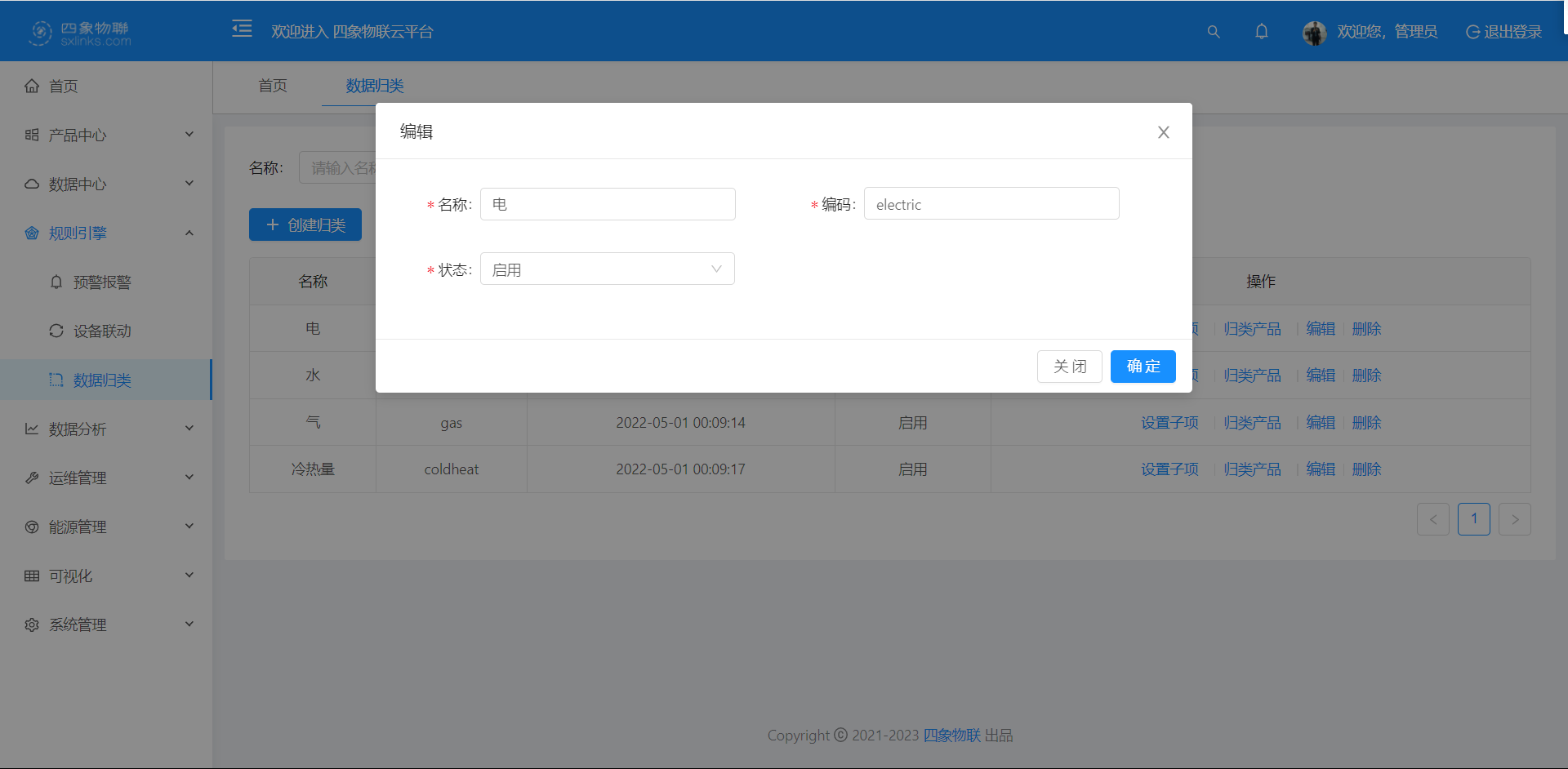Select 数据归类 in the sidebar menu
Viewport: 1568px width, 769px height.
[102, 380]
